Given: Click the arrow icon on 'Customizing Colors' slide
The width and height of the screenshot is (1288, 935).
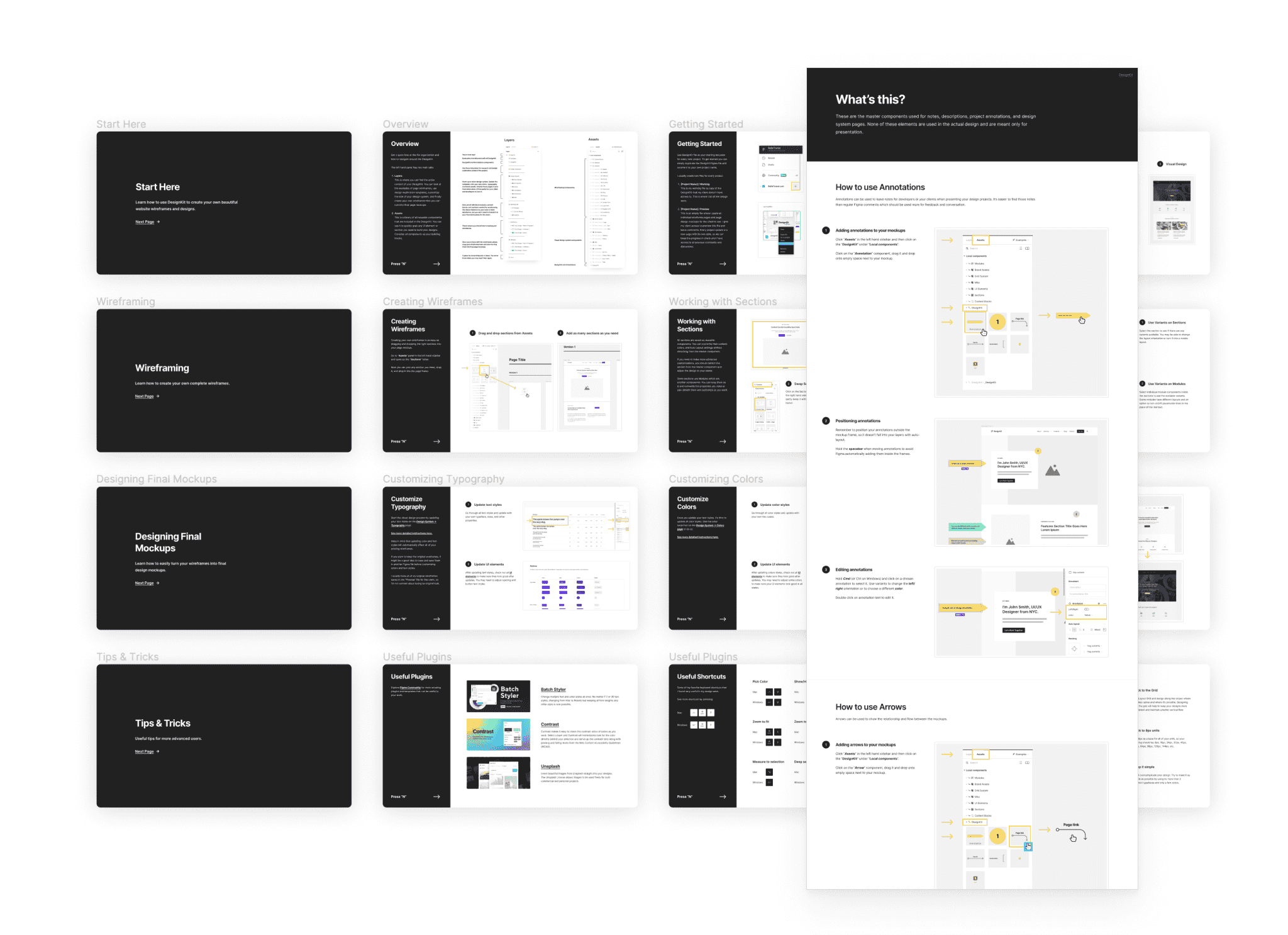Looking at the screenshot, I should pos(723,619).
